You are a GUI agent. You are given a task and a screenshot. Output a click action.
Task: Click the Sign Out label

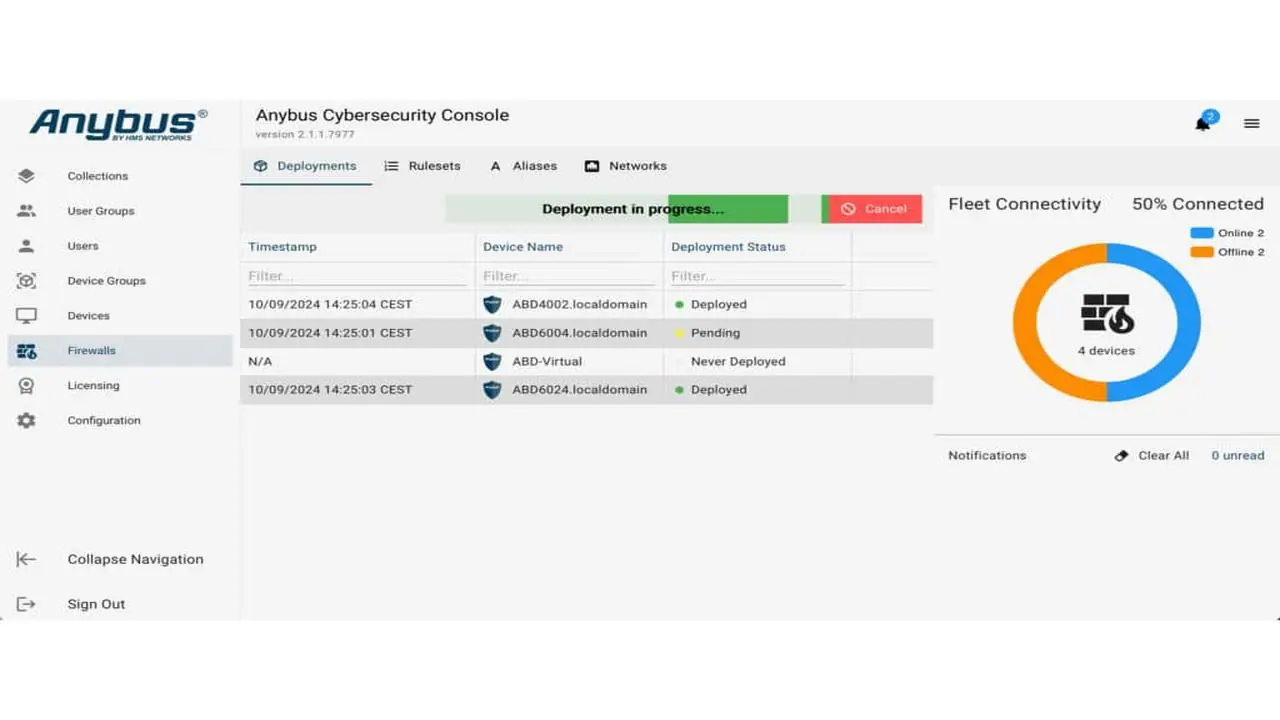pos(96,604)
